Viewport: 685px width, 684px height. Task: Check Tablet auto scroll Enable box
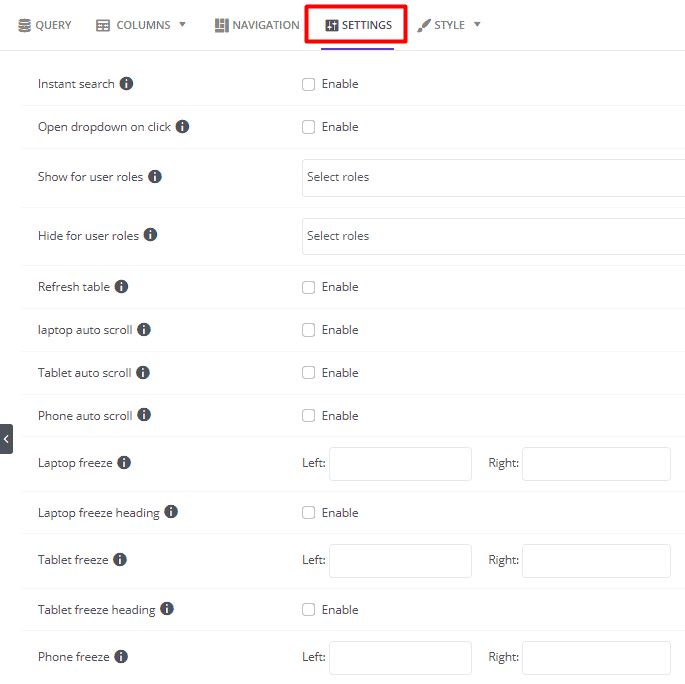click(308, 373)
